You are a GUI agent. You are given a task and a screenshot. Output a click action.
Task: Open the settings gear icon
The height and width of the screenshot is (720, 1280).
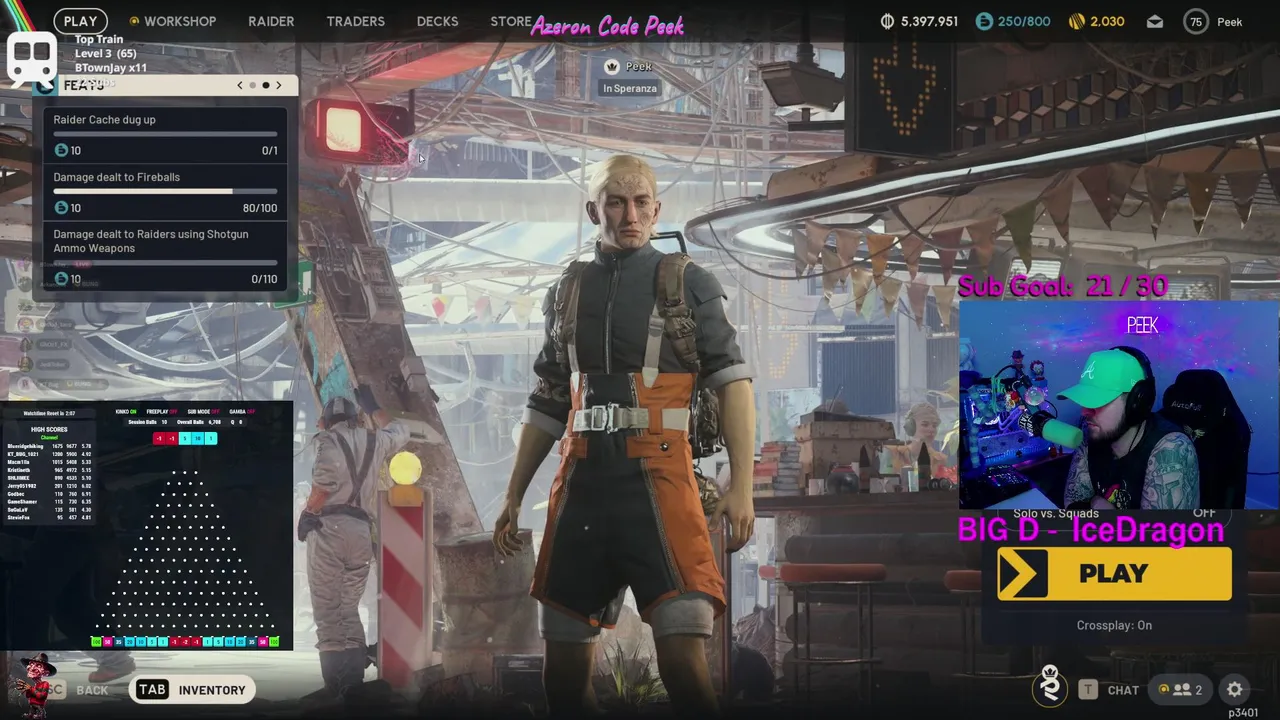[1235, 689]
